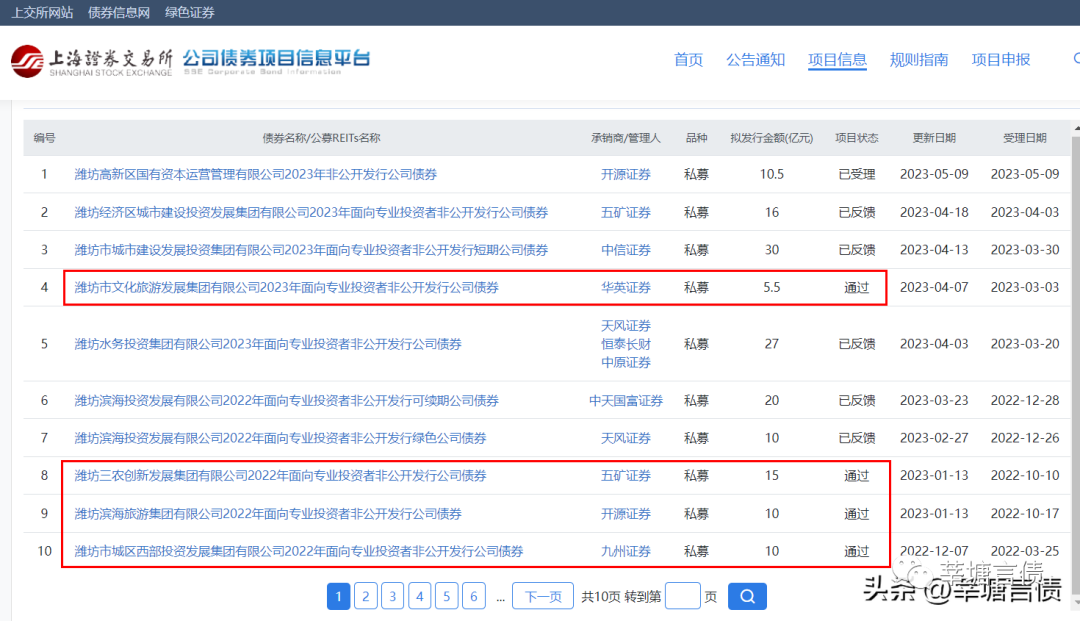1080x621 pixels.
Task: Open the 公告通知 navigation tab
Action: click(755, 60)
